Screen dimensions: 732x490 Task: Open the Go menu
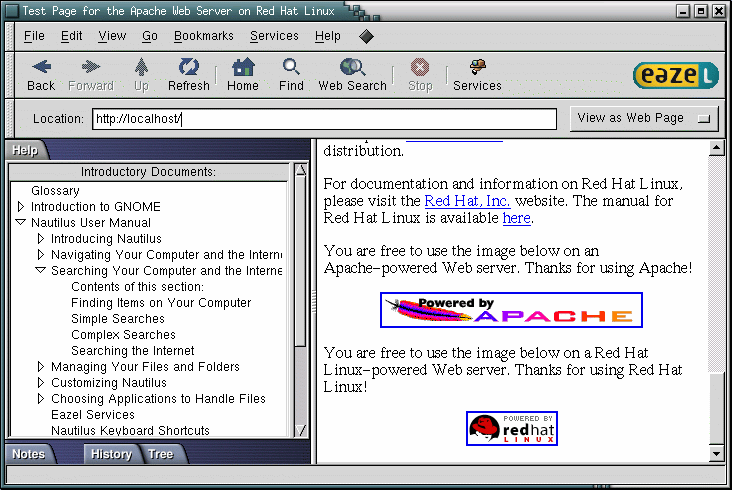tap(150, 36)
